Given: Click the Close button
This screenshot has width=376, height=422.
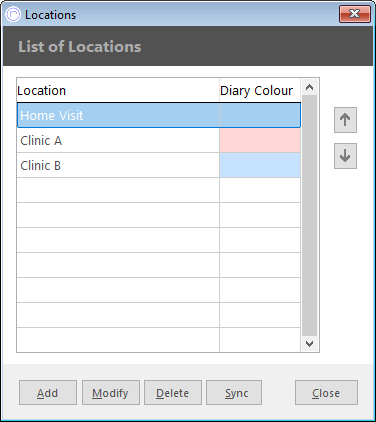Looking at the screenshot, I should [326, 393].
